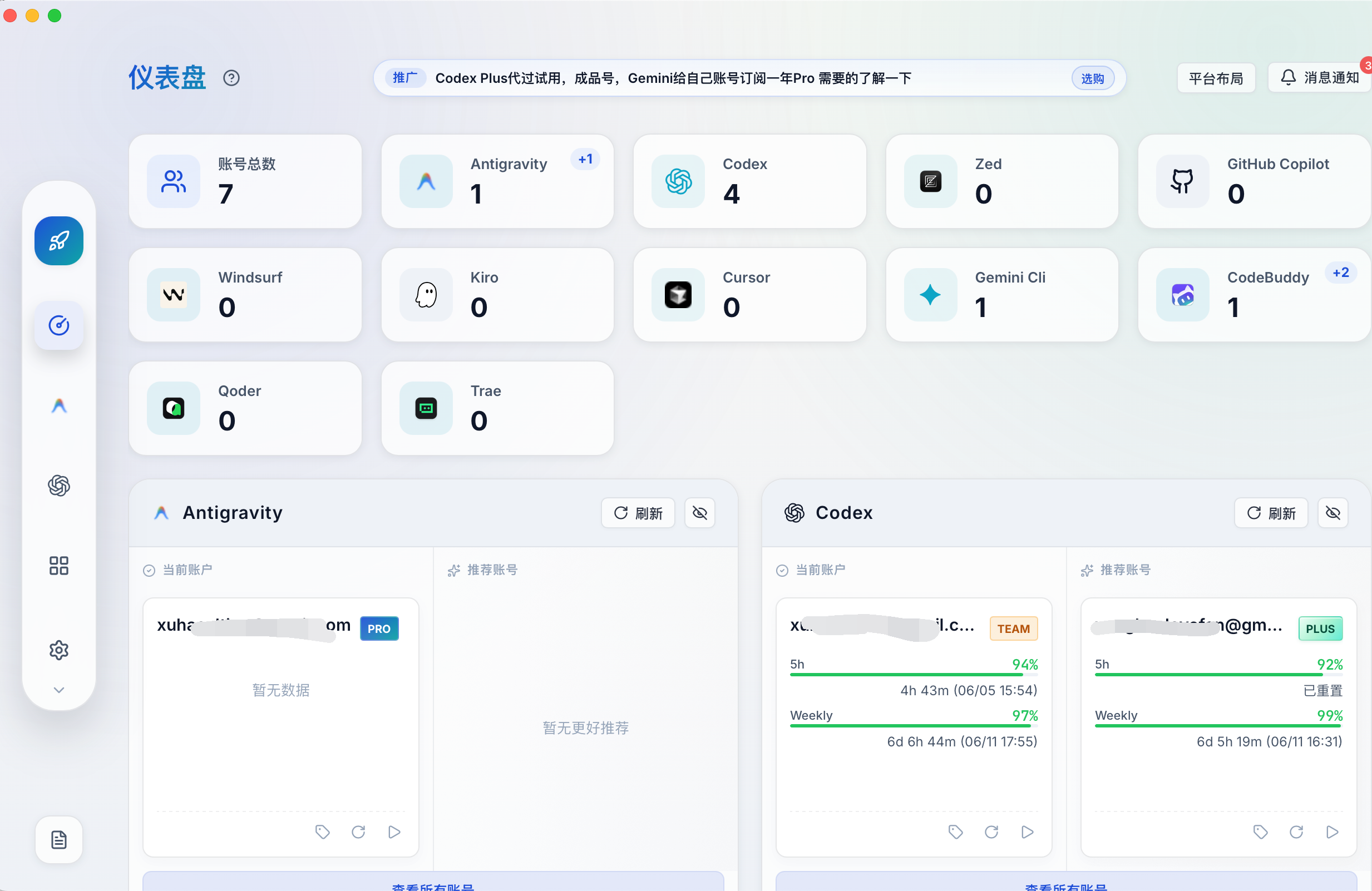Click 刷新 in the Codex panel
Image resolution: width=1372 pixels, height=891 pixels.
(1271, 513)
